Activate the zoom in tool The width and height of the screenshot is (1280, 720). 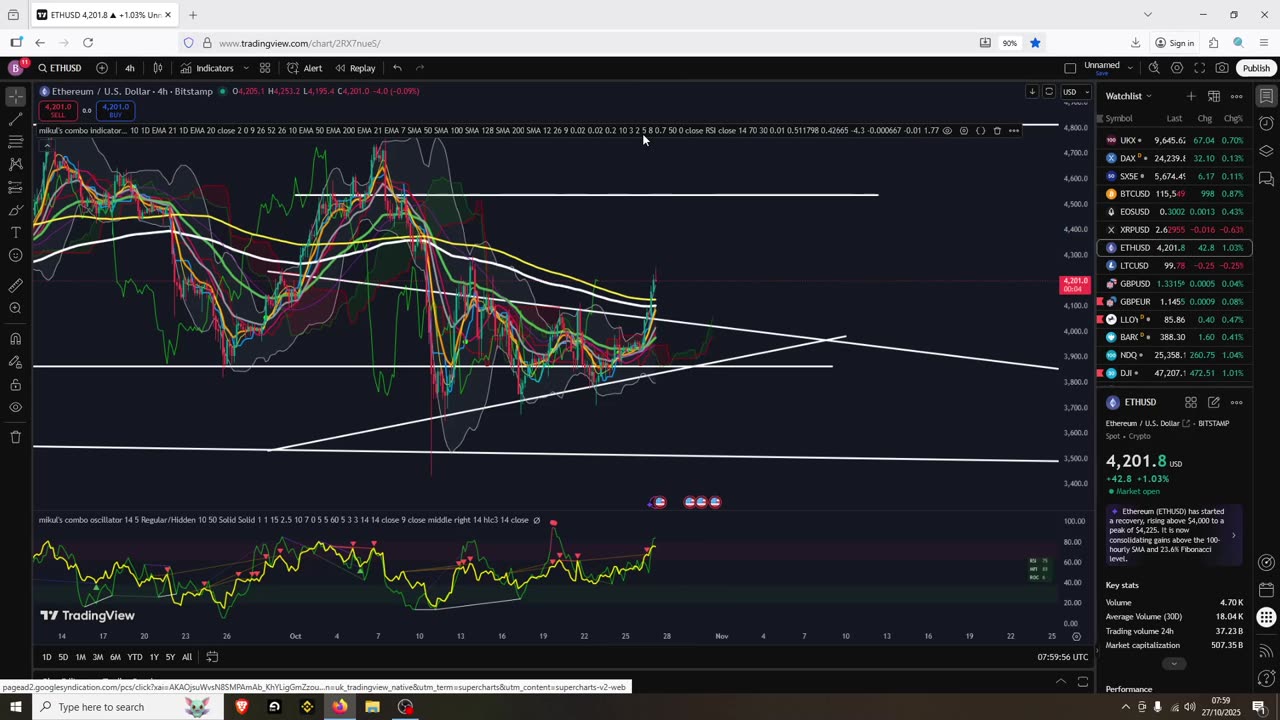15,308
